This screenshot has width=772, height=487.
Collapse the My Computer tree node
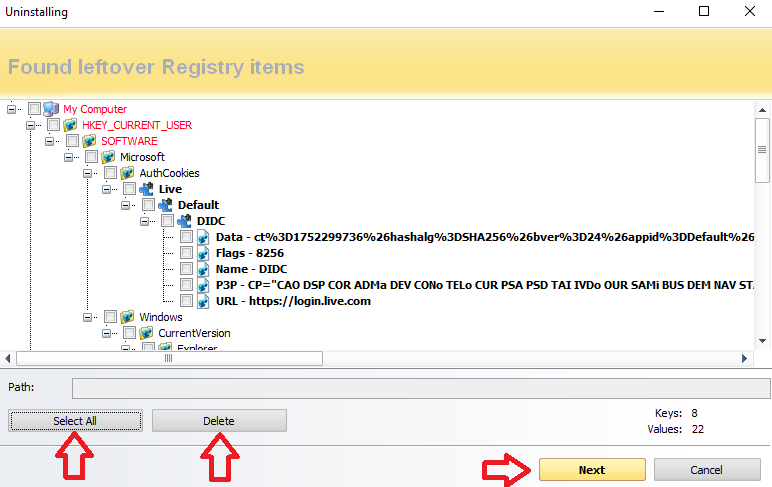tap(11, 109)
